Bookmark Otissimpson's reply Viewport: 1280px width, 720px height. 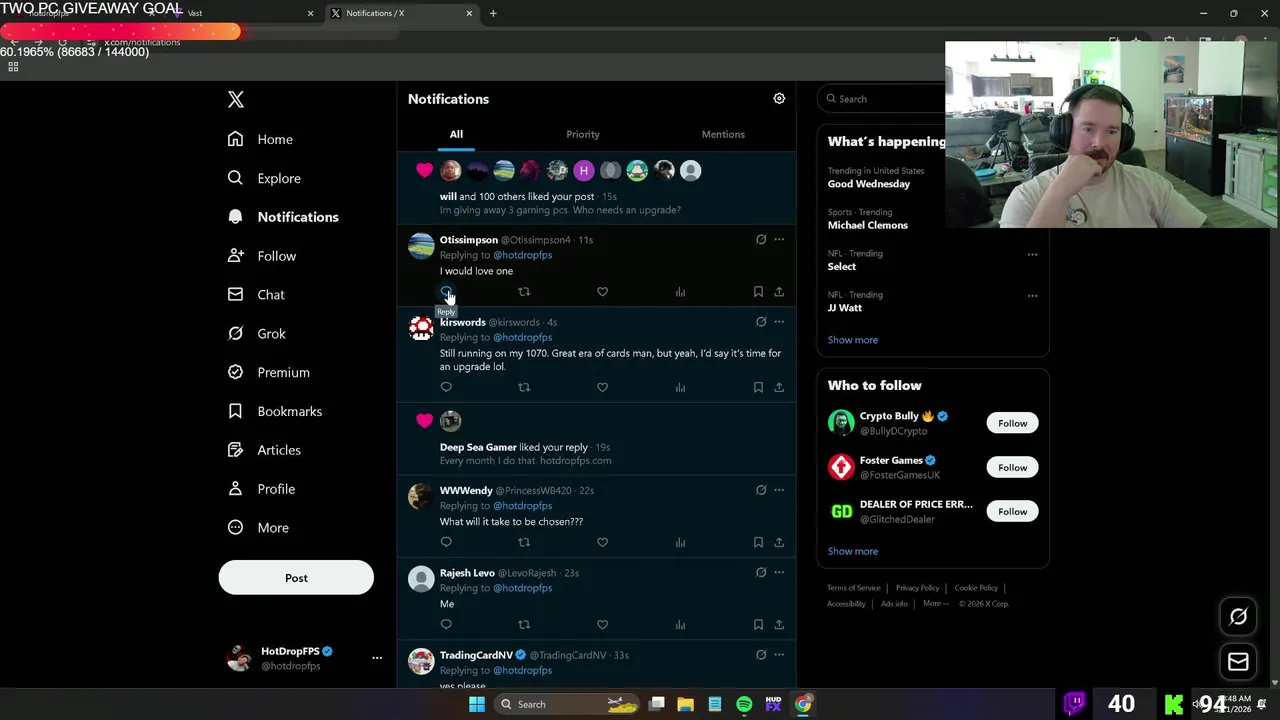pyautogui.click(x=758, y=292)
